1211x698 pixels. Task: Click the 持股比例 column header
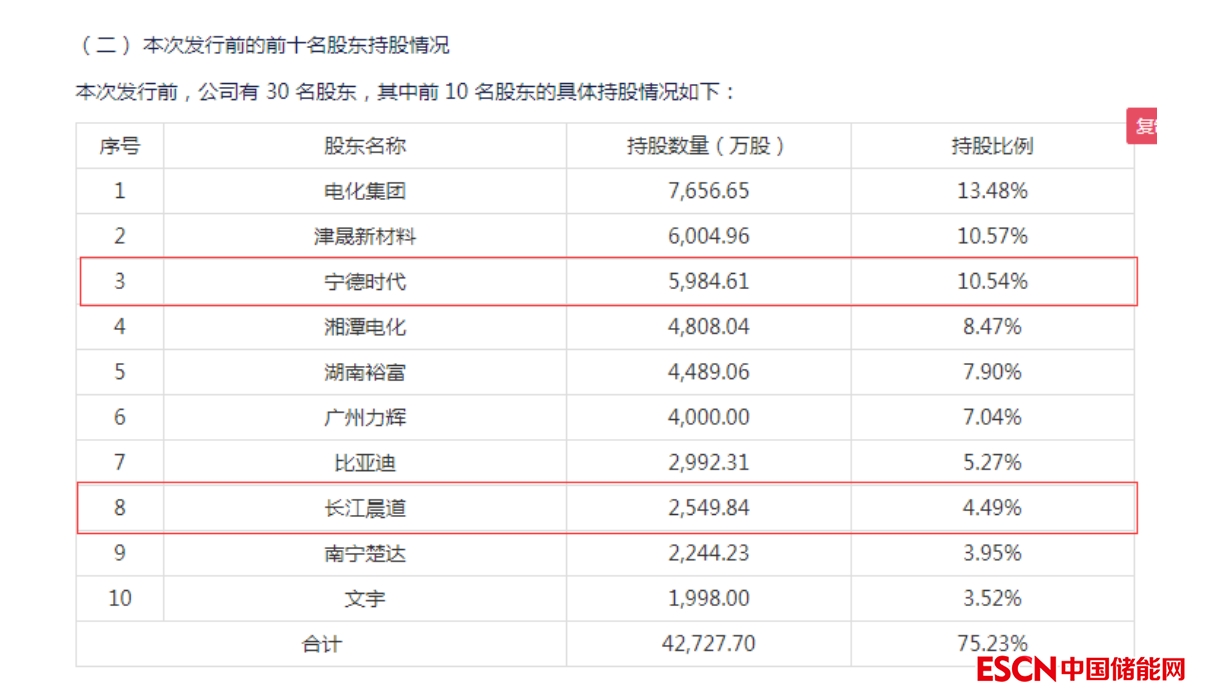pyautogui.click(x=992, y=146)
